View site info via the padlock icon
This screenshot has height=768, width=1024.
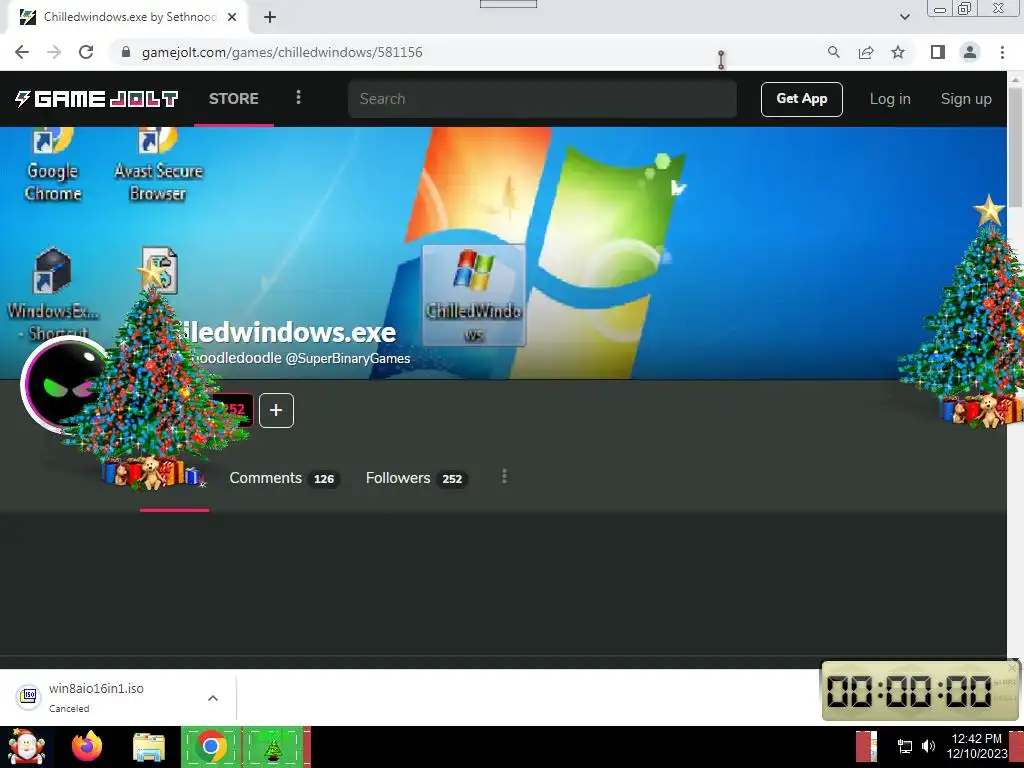(126, 52)
